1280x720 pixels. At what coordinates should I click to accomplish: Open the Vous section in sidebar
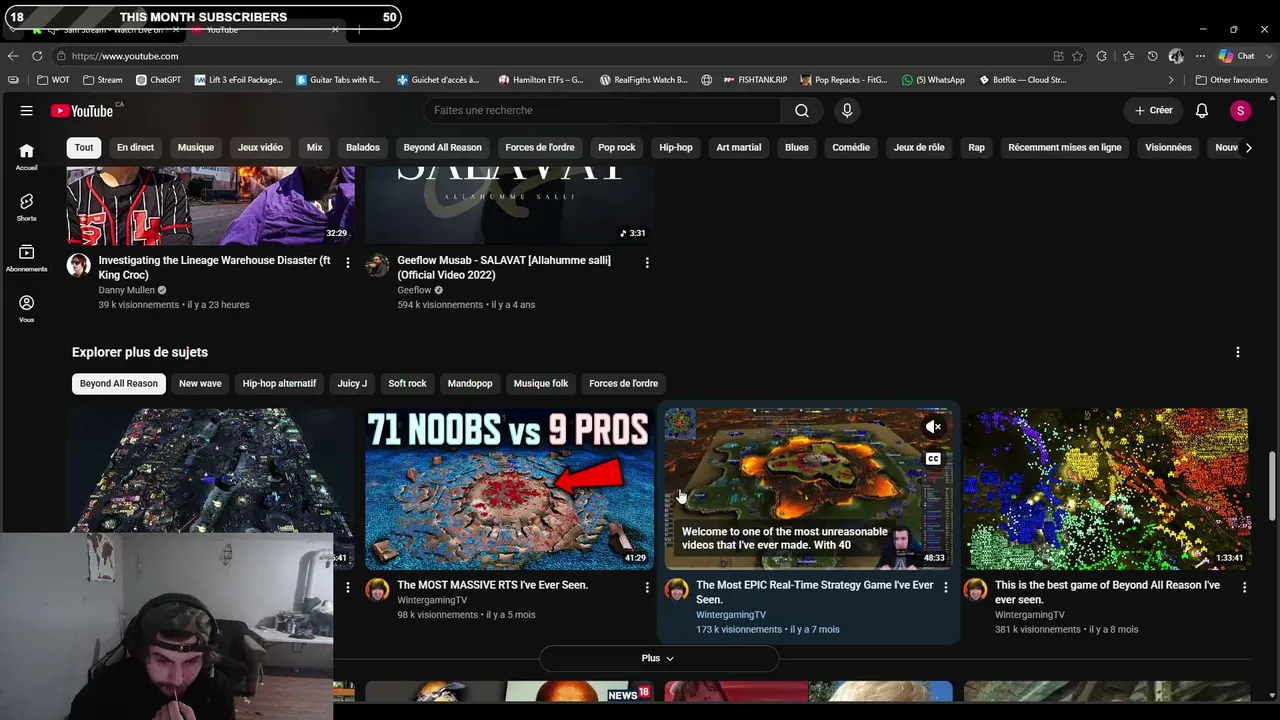(x=27, y=309)
